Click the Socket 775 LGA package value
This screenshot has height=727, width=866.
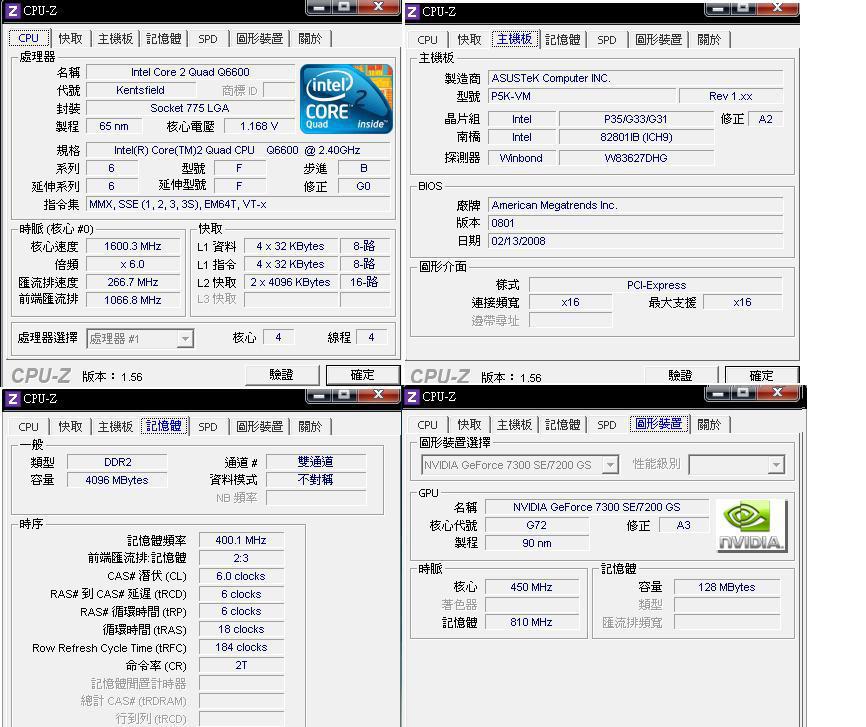[x=189, y=108]
